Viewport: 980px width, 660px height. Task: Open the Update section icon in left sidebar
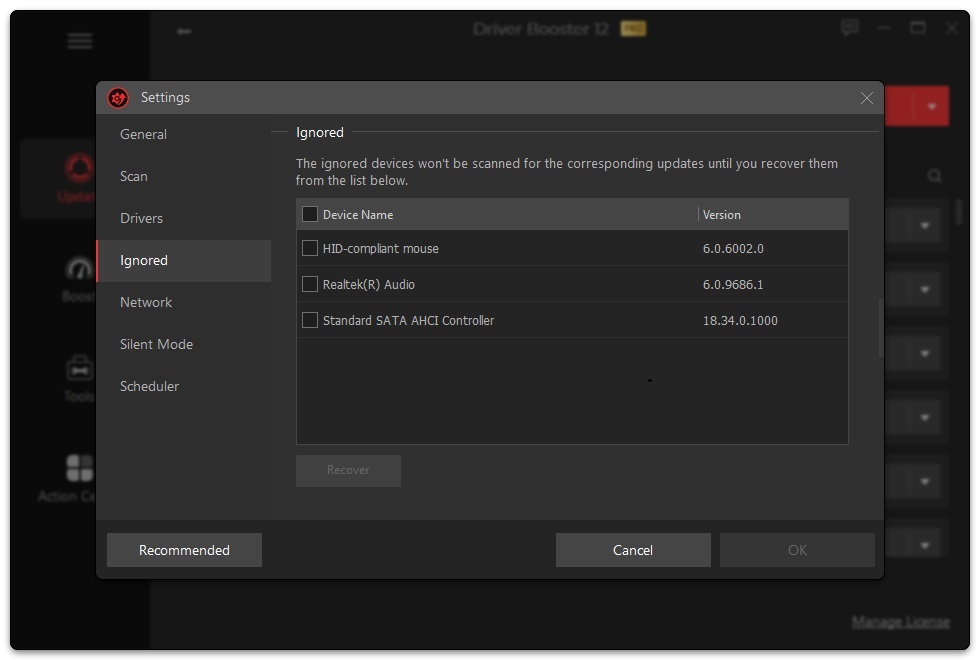click(x=79, y=169)
